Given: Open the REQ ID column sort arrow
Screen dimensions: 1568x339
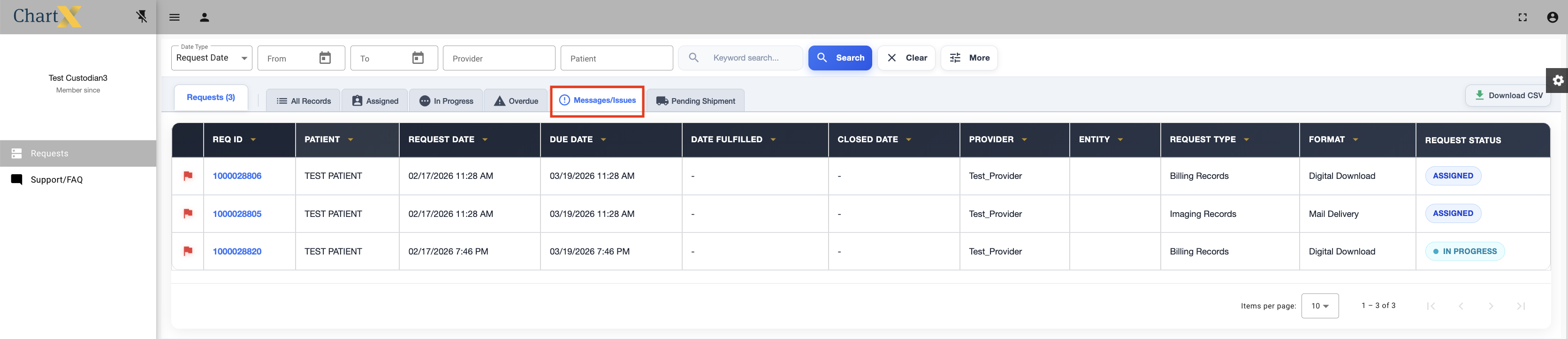Looking at the screenshot, I should [253, 139].
